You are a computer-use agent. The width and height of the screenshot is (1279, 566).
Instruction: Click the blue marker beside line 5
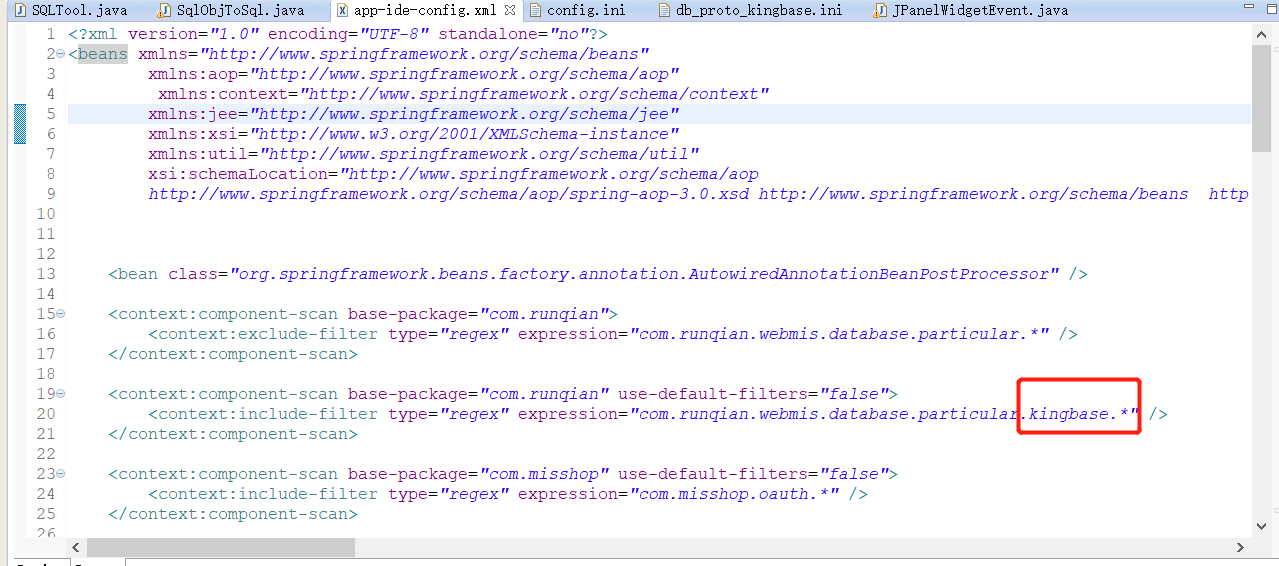[19, 124]
